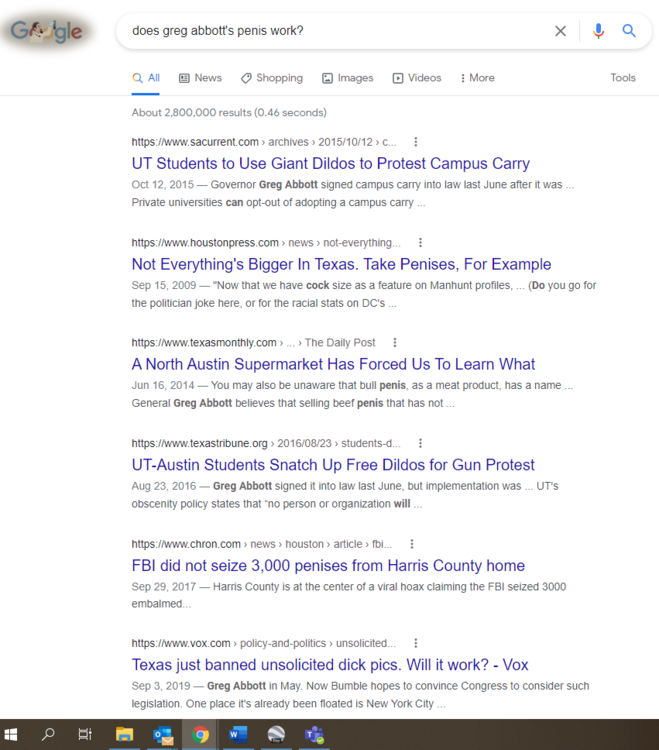Screen dimensions: 659x750
Task: Switch to the News tab
Action: (200, 78)
